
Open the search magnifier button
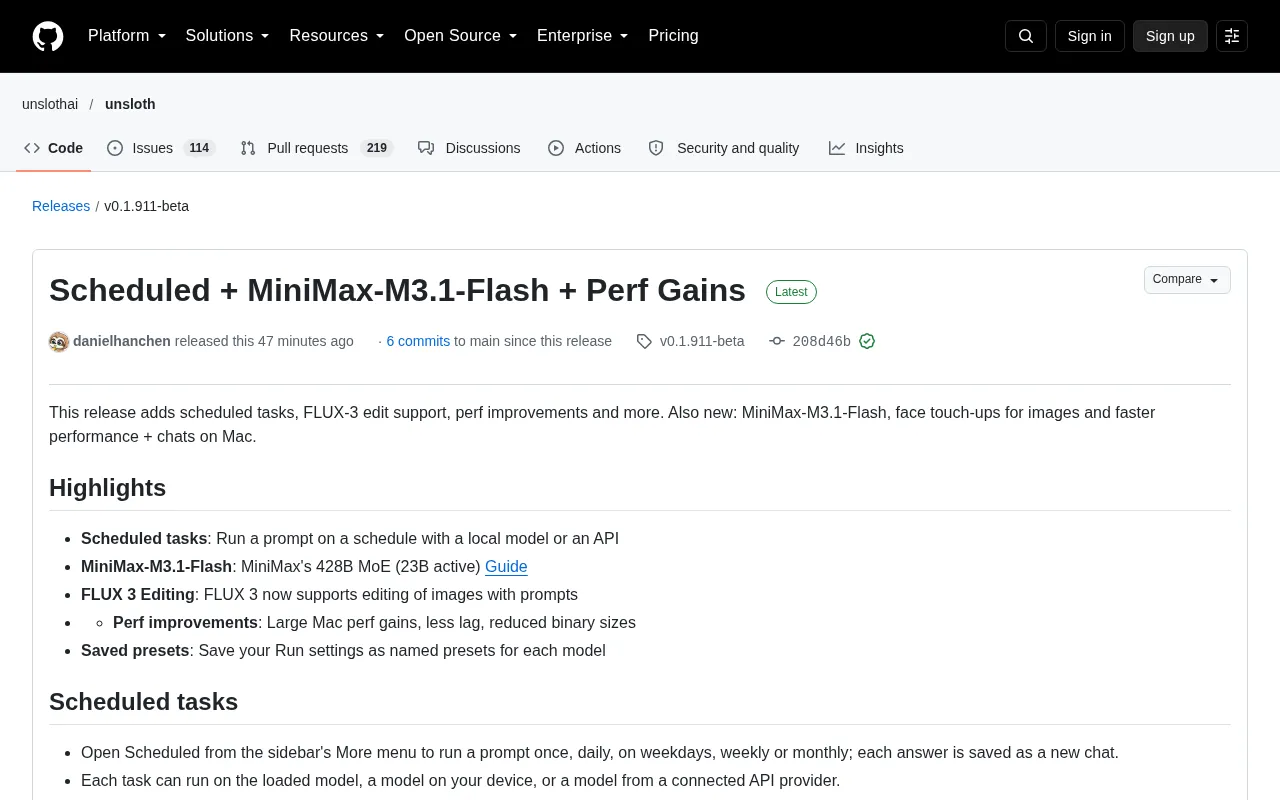coord(1026,36)
